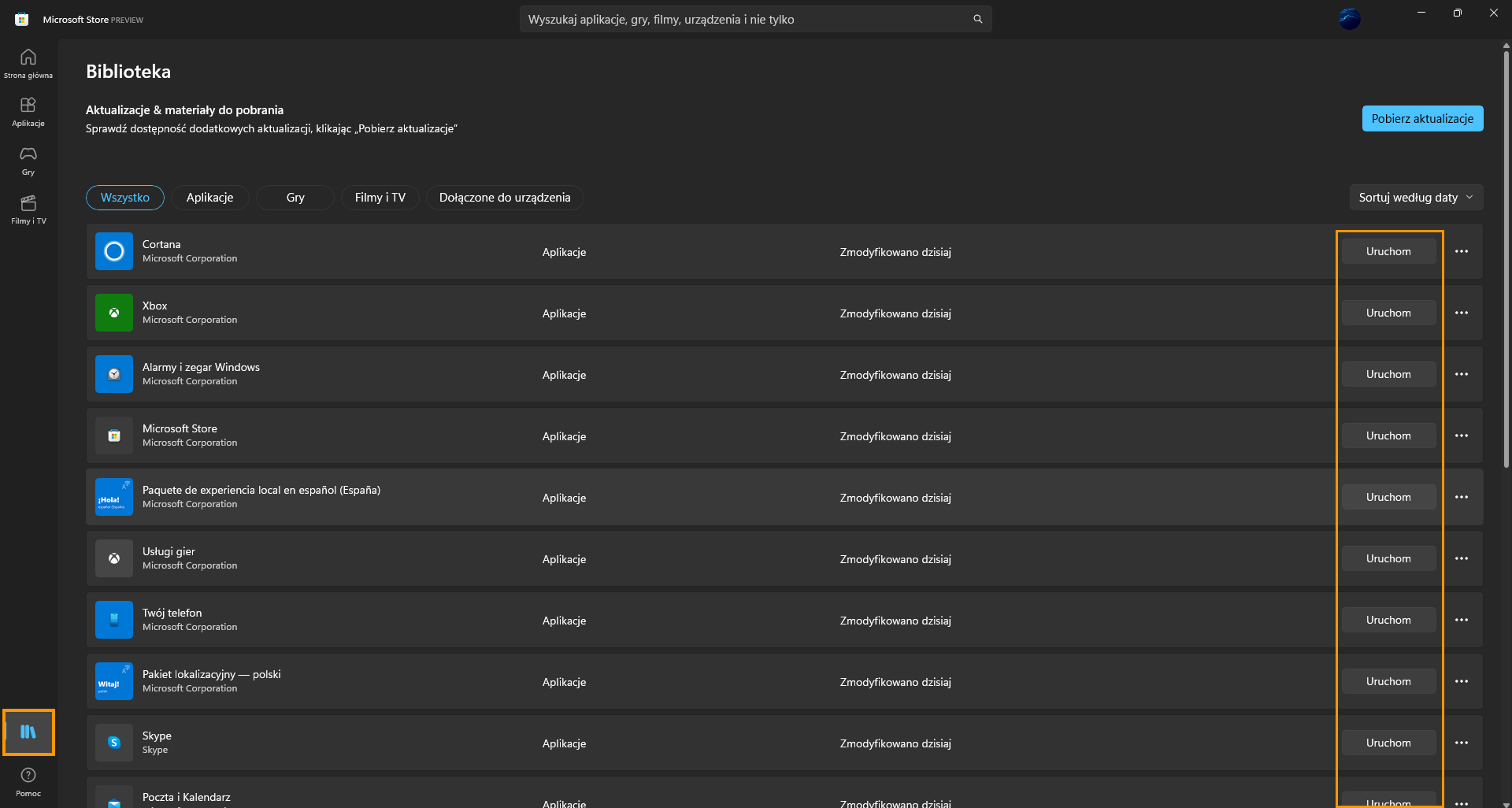
Task: Launch Xbox with Uruchom
Action: (x=1388, y=313)
